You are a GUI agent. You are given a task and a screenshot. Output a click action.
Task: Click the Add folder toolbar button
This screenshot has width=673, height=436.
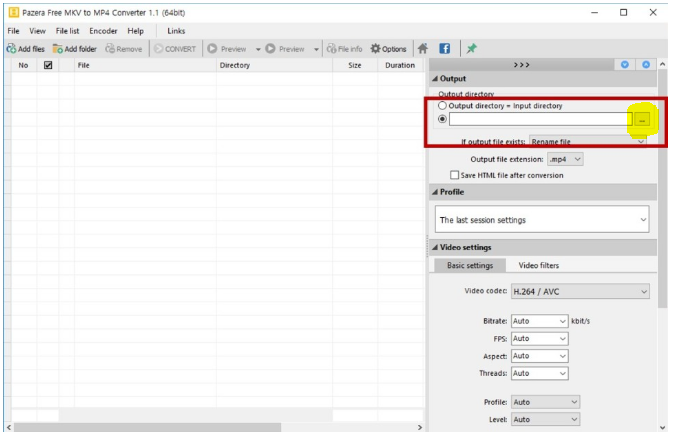75,49
